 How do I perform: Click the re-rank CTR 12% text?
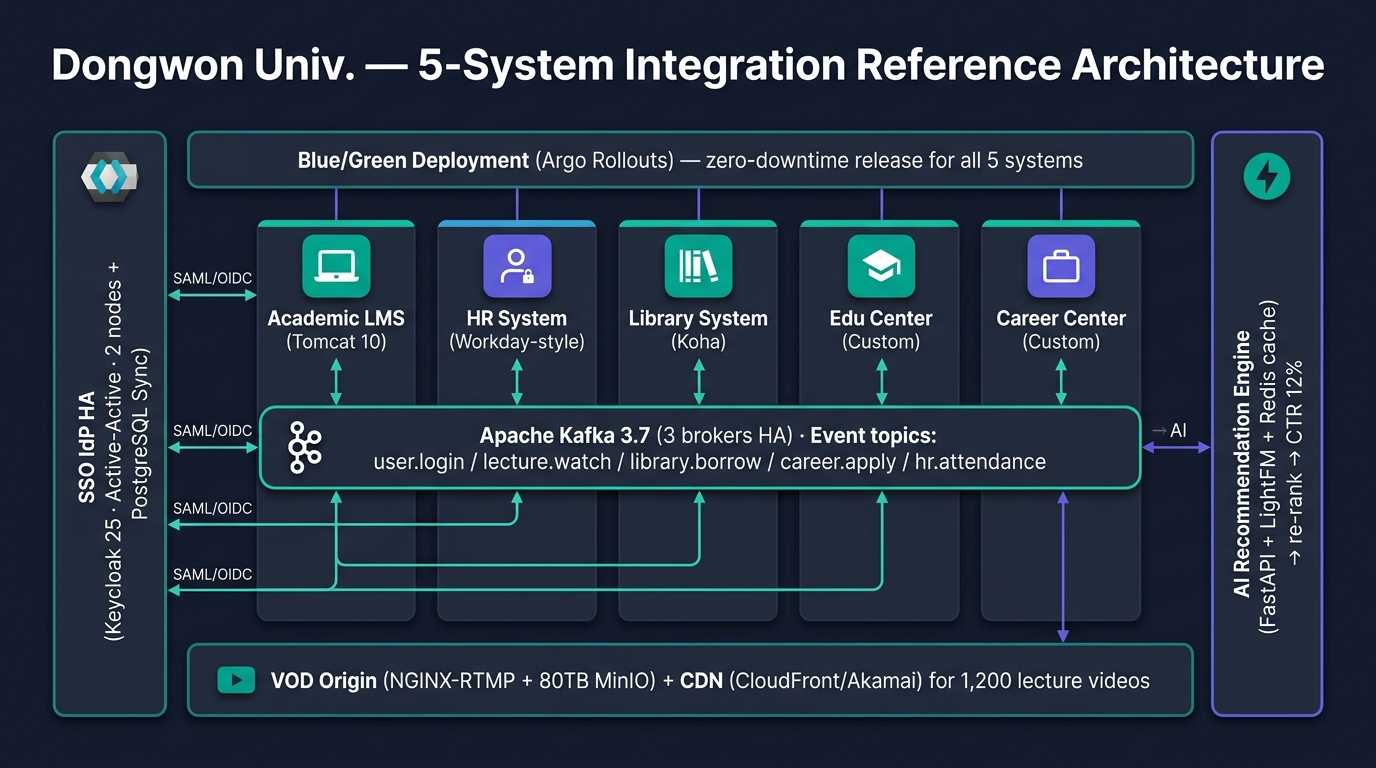tap(1296, 464)
